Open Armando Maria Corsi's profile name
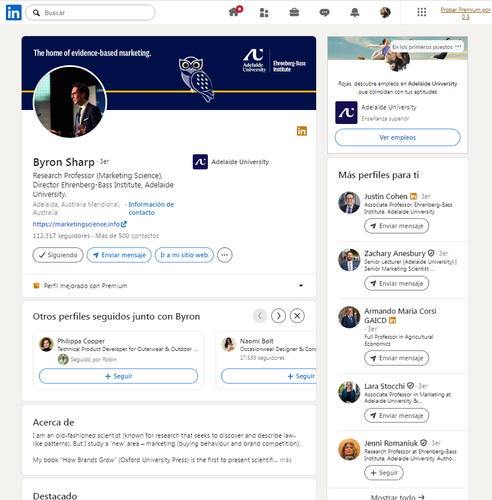The image size is (492, 500). pos(400,315)
